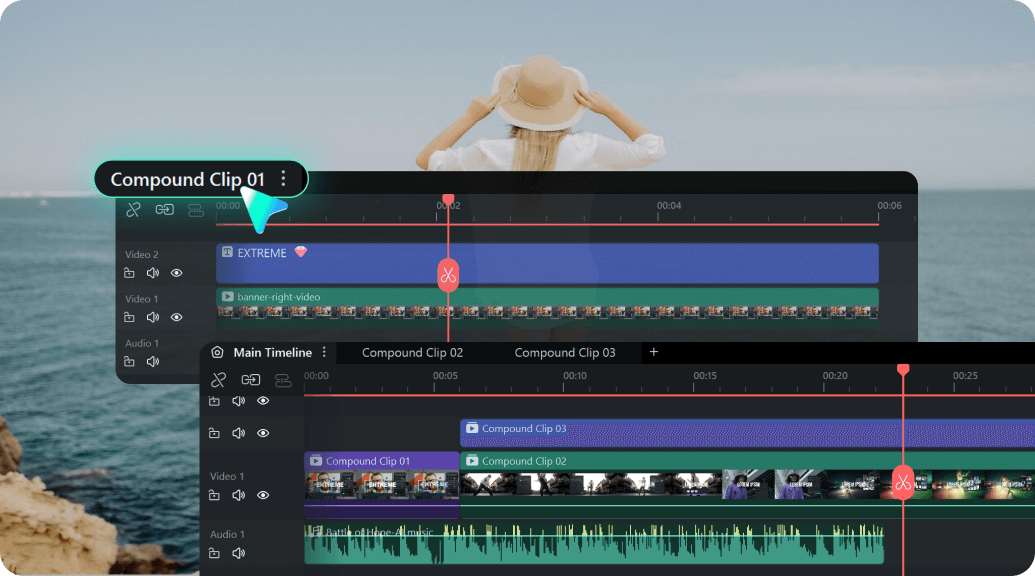Hide the Video 2 track with its eye toggle
The height and width of the screenshot is (576, 1035).
(x=176, y=273)
